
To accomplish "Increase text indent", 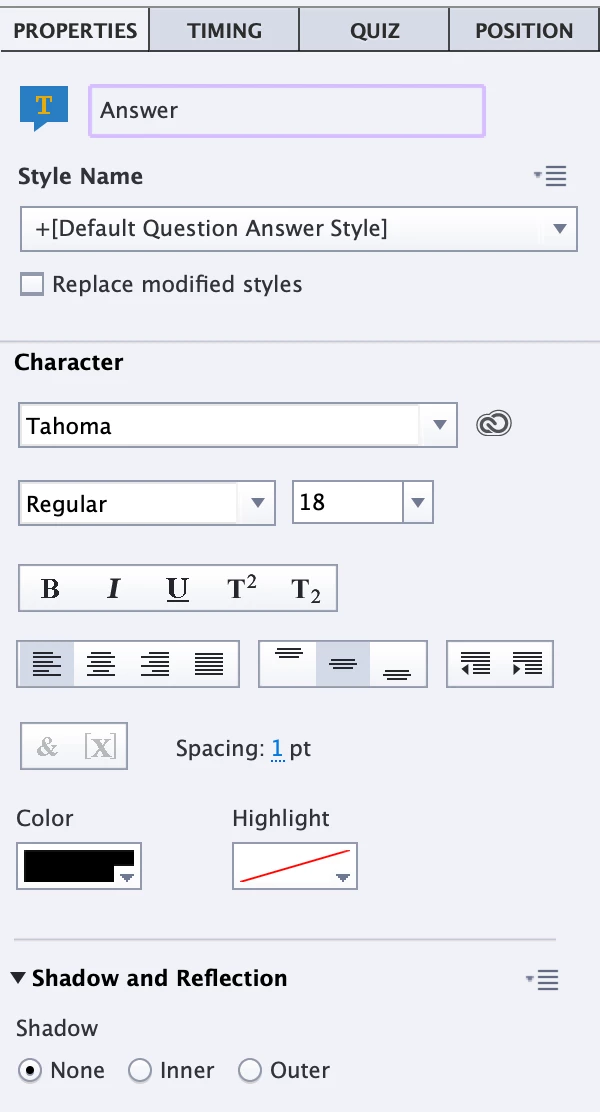I will (x=526, y=664).
